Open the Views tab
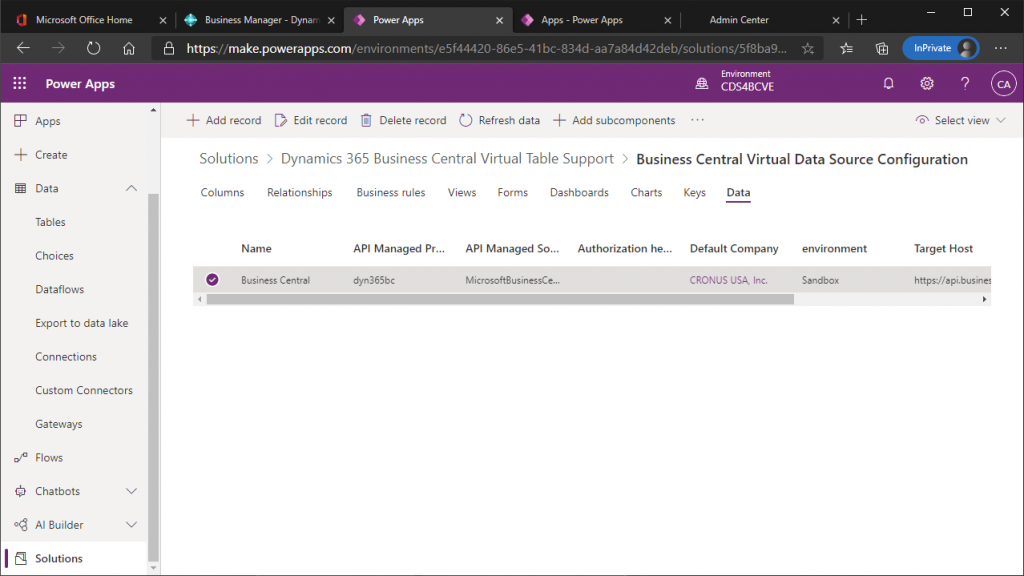This screenshot has width=1024, height=576. point(462,193)
